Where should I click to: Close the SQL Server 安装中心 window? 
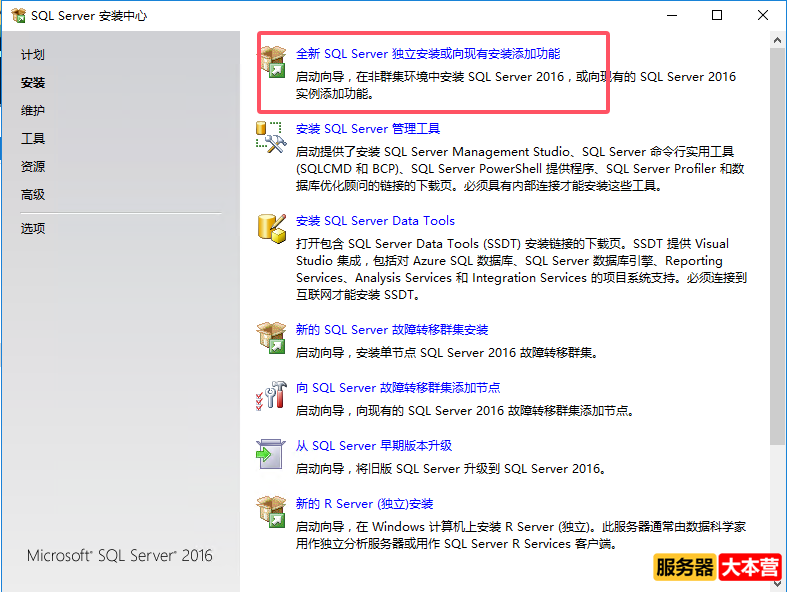coord(763,16)
